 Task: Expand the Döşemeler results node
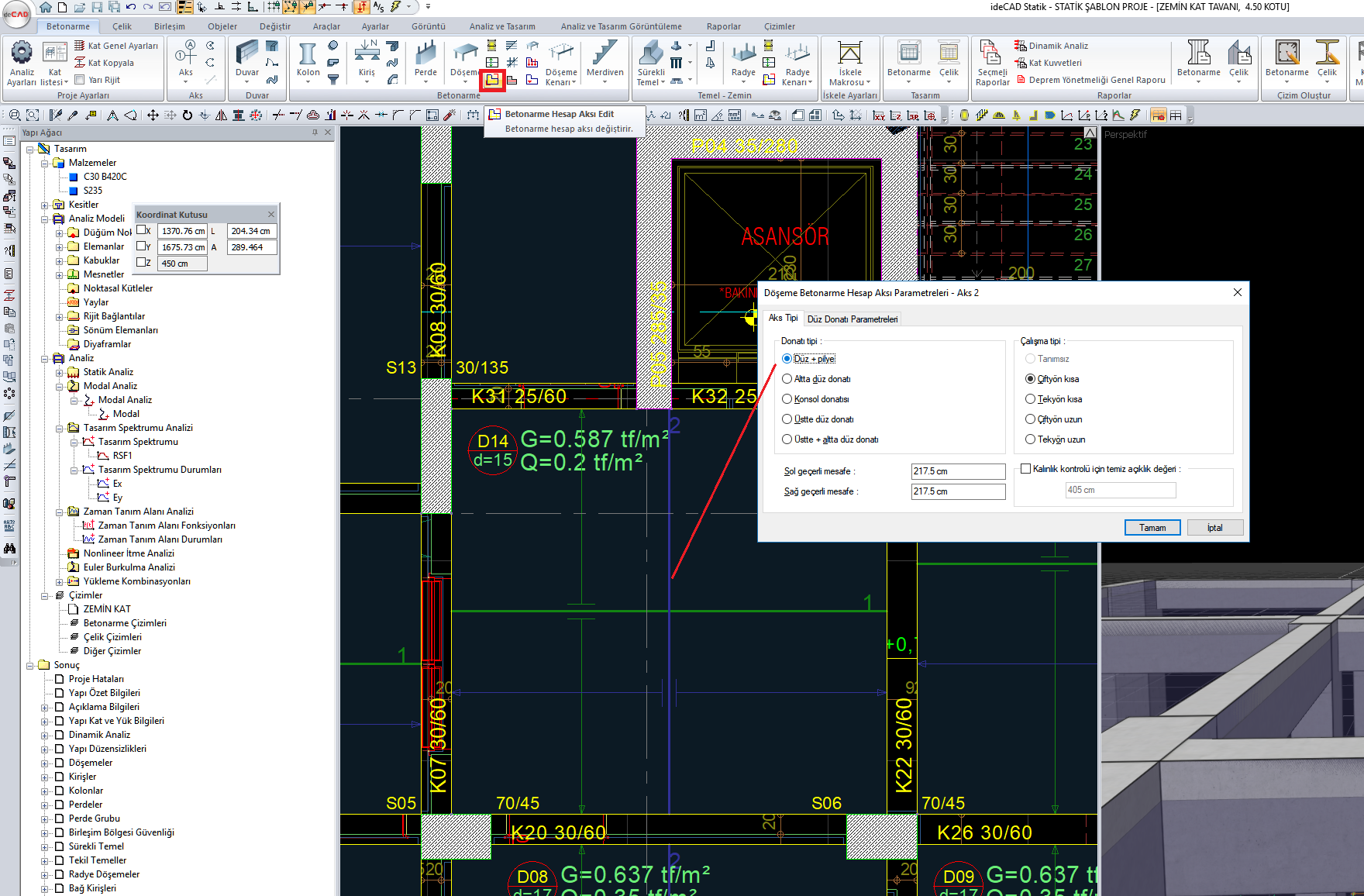pos(45,763)
